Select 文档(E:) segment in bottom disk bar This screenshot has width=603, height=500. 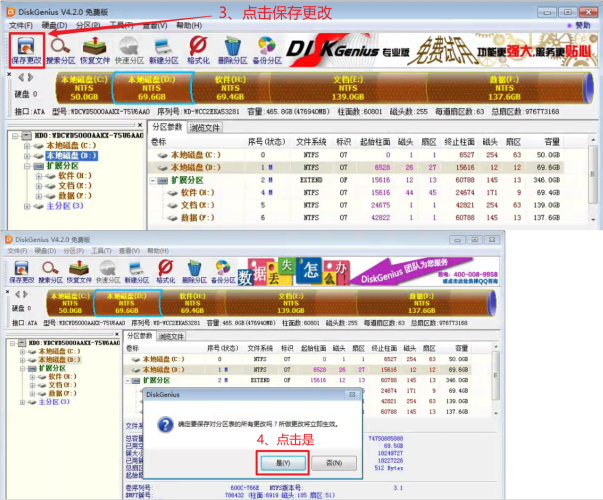(x=291, y=303)
